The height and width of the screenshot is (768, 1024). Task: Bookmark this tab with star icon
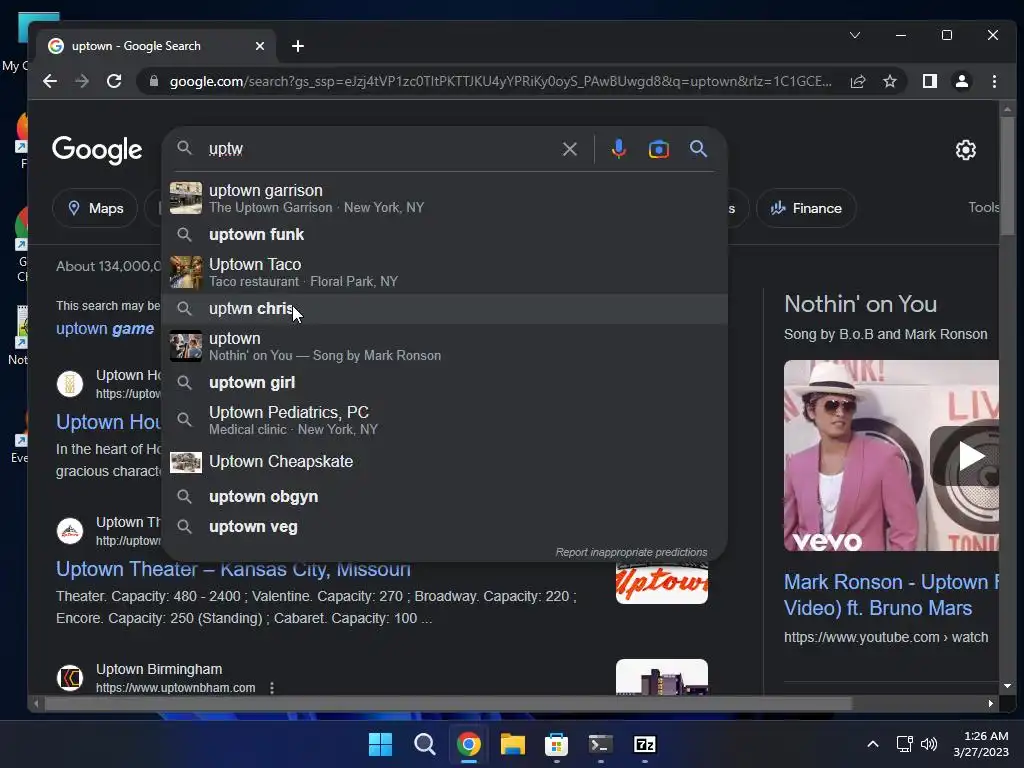(x=889, y=81)
